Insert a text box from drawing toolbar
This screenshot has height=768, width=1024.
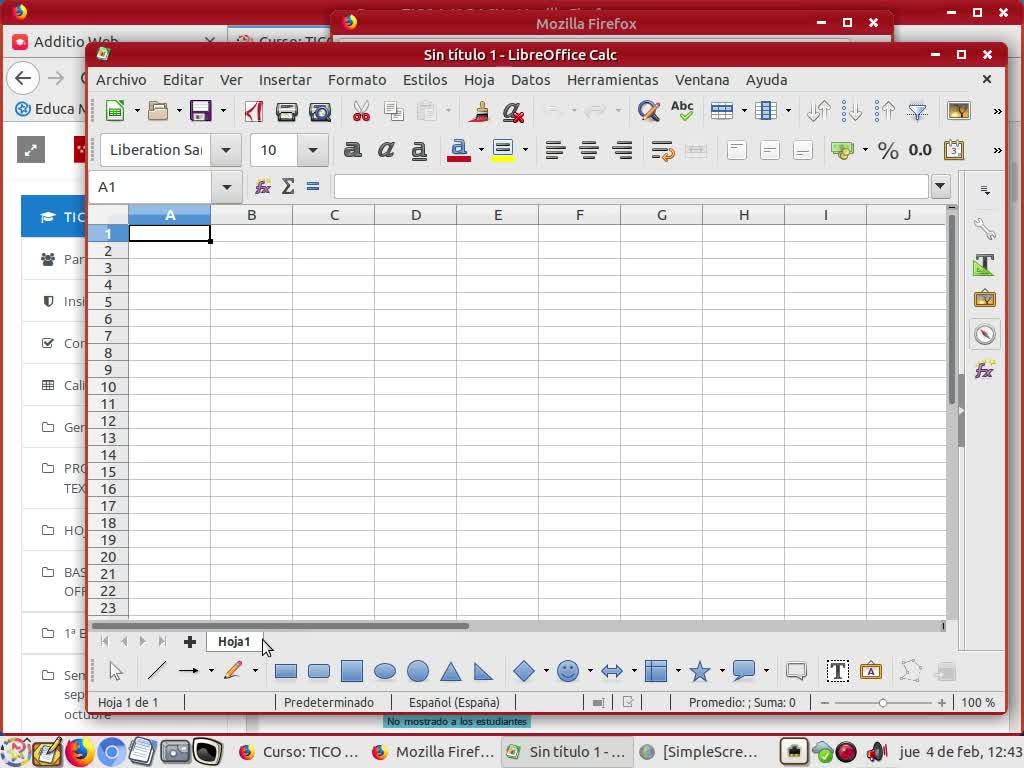(837, 671)
